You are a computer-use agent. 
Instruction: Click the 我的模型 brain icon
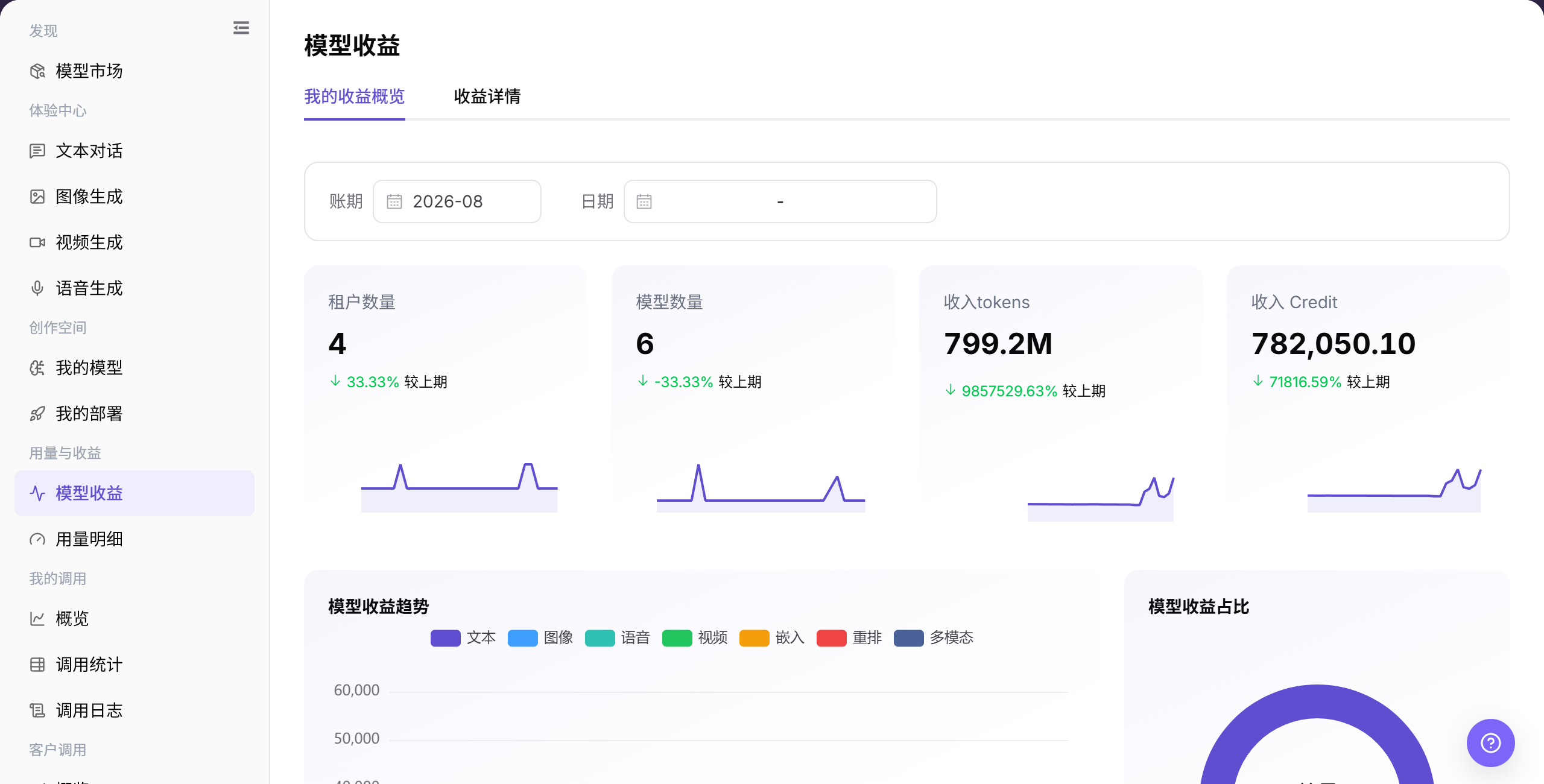click(x=37, y=368)
